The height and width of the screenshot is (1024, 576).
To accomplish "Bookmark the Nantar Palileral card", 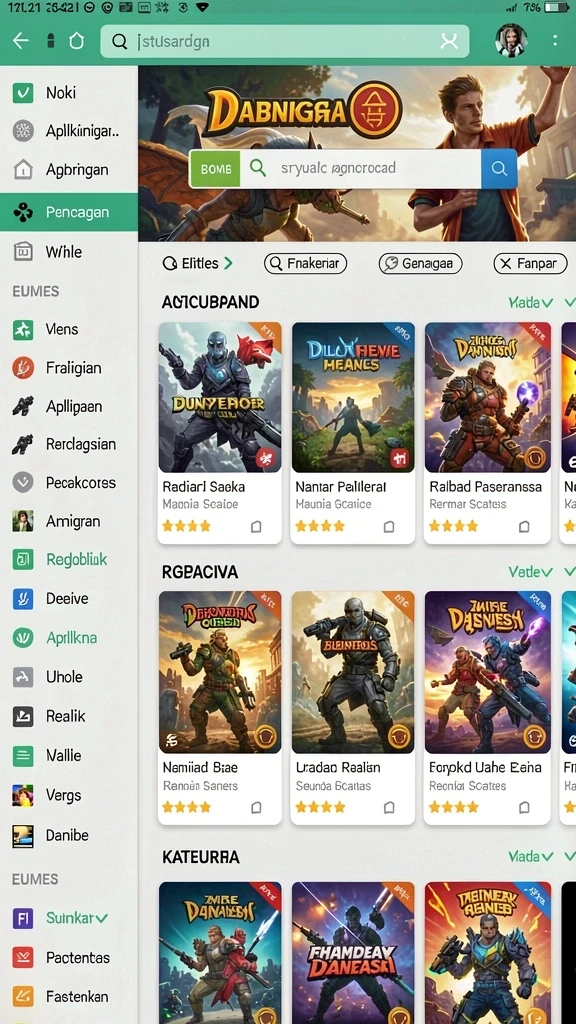I will pyautogui.click(x=389, y=526).
